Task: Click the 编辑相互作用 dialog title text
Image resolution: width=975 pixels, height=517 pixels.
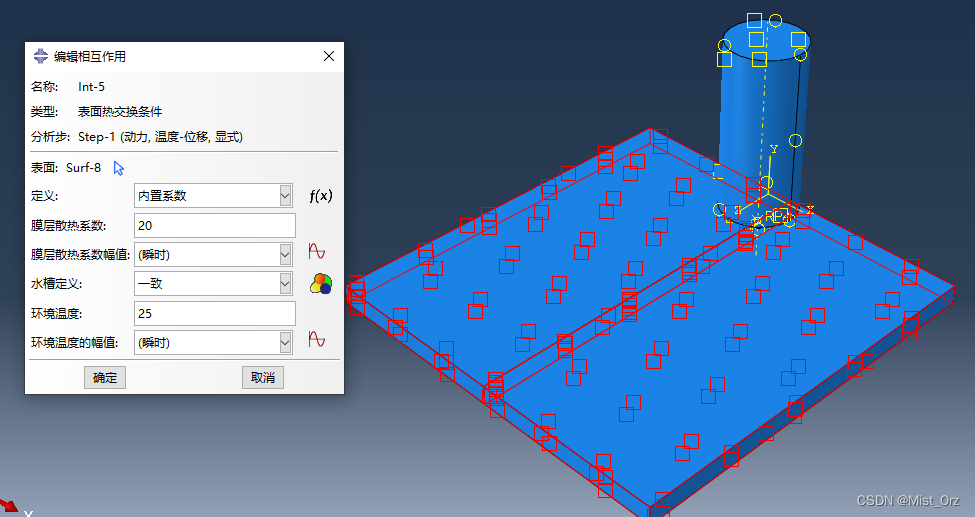Action: pos(90,57)
